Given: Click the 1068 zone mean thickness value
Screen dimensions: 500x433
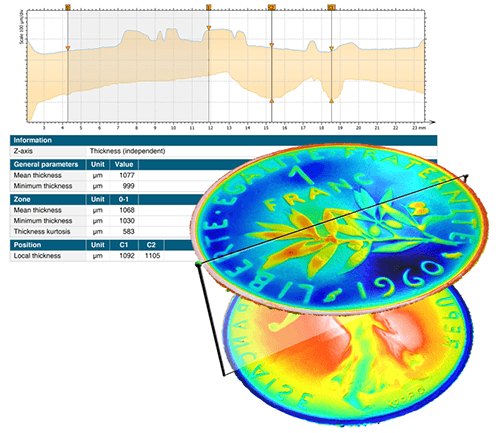Looking at the screenshot, I should [x=127, y=210].
